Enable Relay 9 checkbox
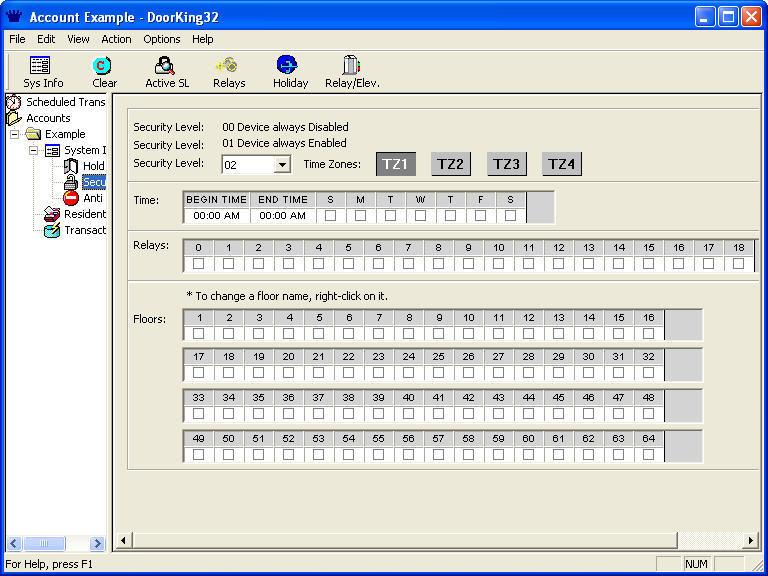Screen dimensions: 768x576 pyautogui.click(x=468, y=264)
